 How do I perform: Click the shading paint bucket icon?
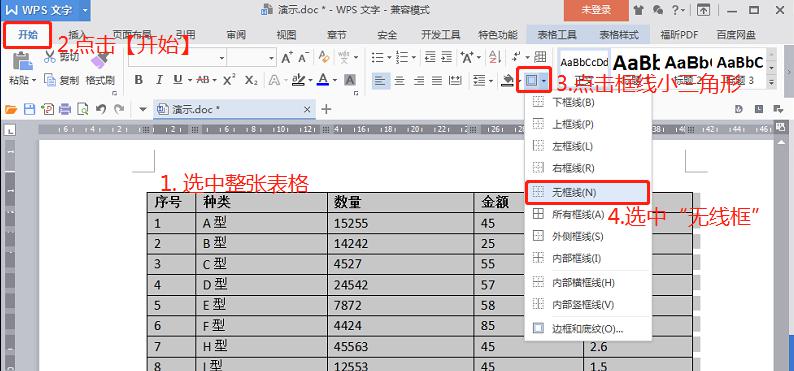pos(507,80)
